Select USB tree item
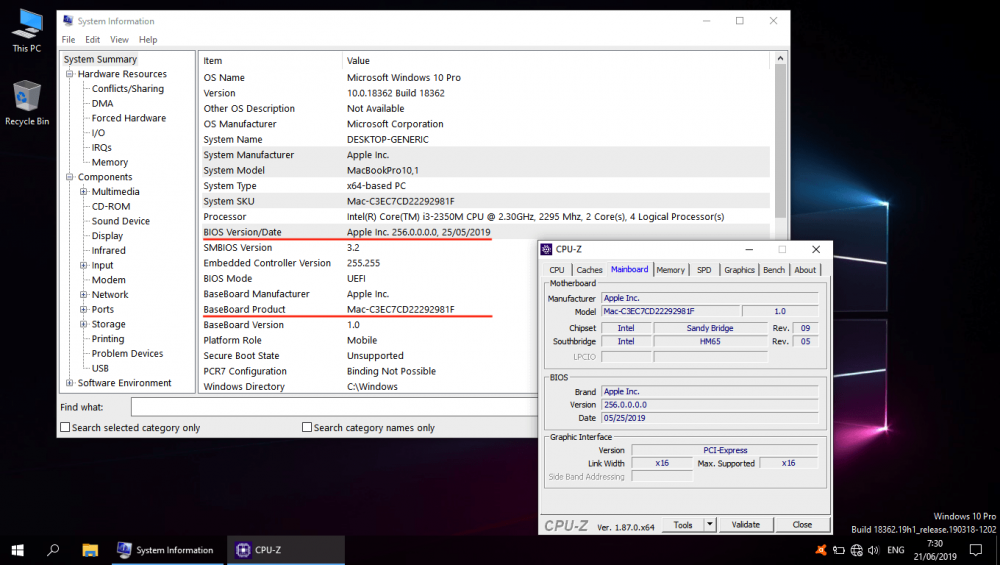 [x=100, y=368]
